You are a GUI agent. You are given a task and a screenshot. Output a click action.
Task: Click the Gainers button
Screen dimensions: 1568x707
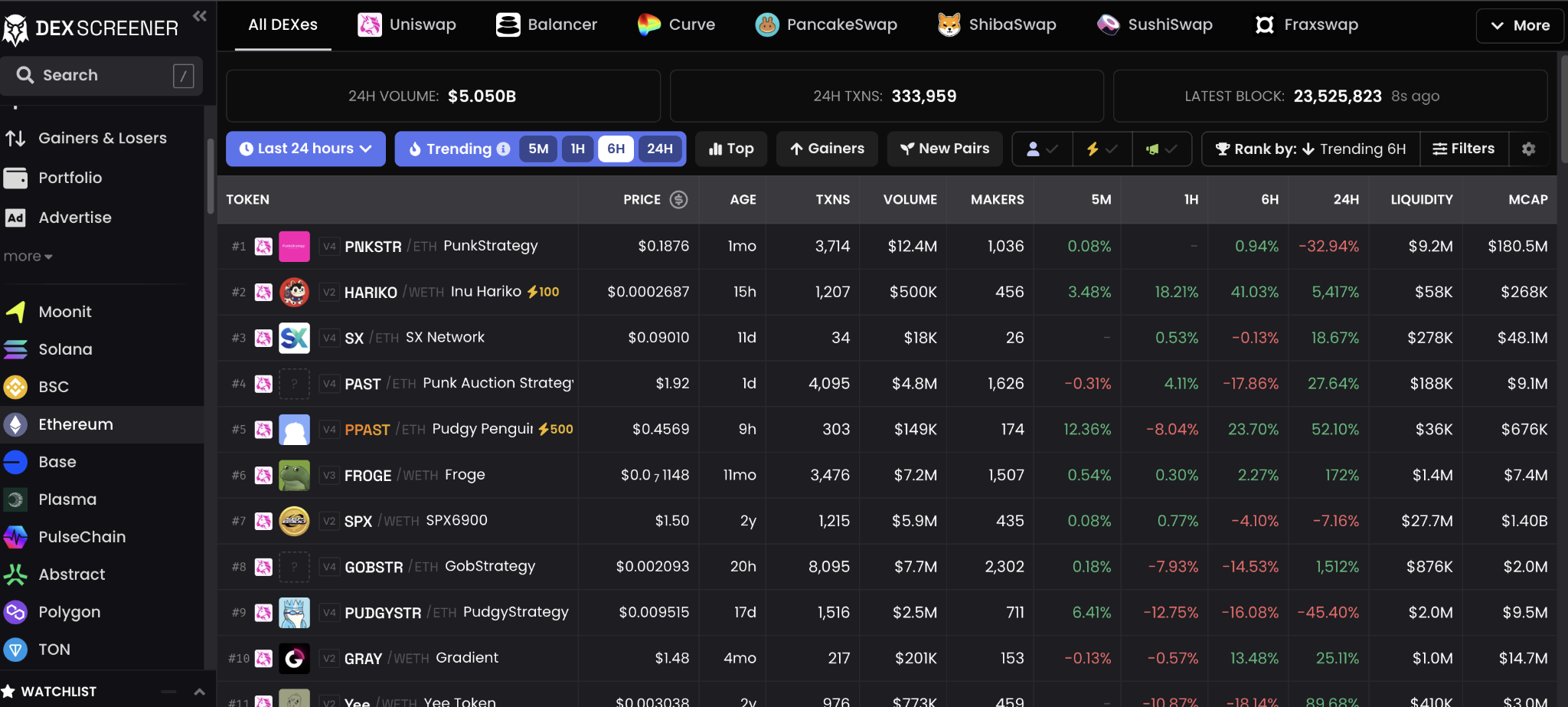pyautogui.click(x=827, y=149)
